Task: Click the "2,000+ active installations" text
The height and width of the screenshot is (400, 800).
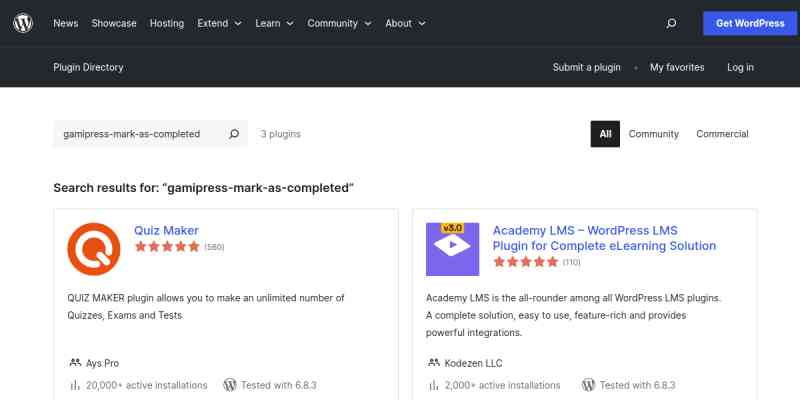Action: [503, 385]
